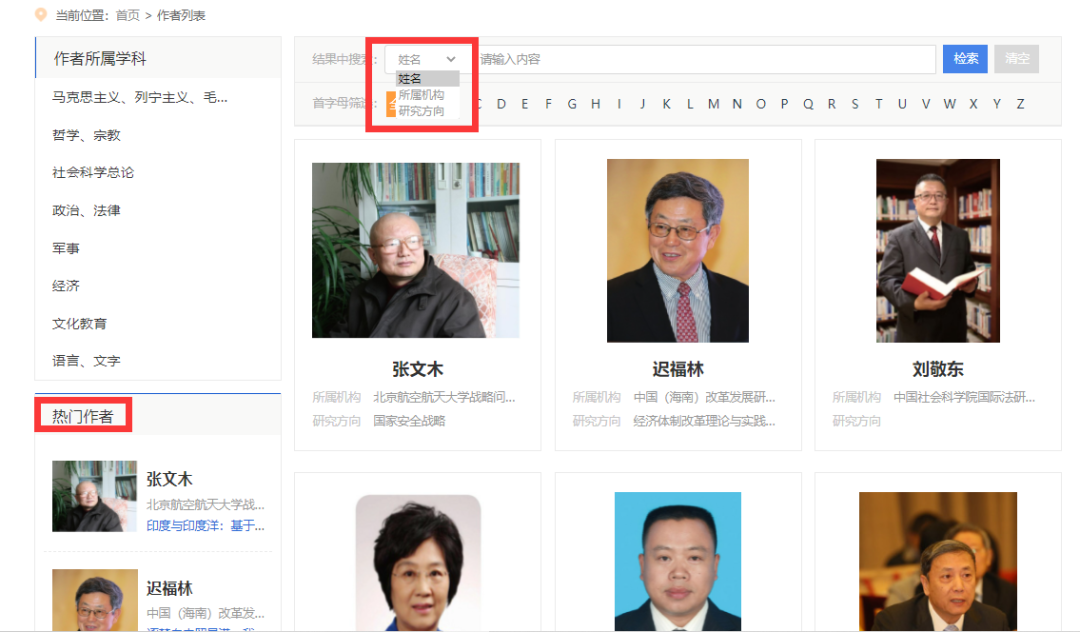Click 张文木's portrait thumbnail under 热门作者

click(x=94, y=496)
